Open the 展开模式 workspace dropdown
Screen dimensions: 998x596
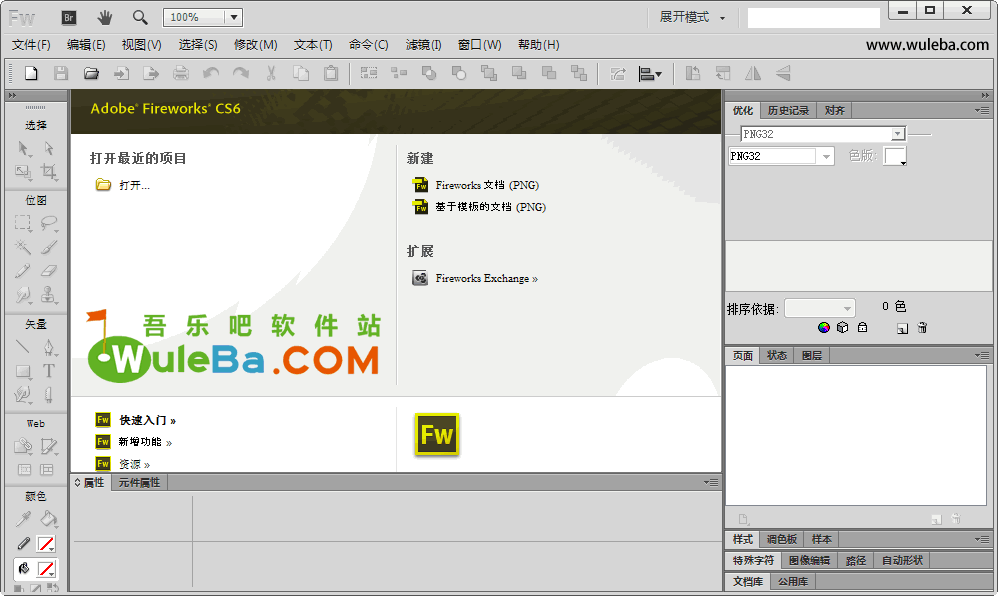692,17
